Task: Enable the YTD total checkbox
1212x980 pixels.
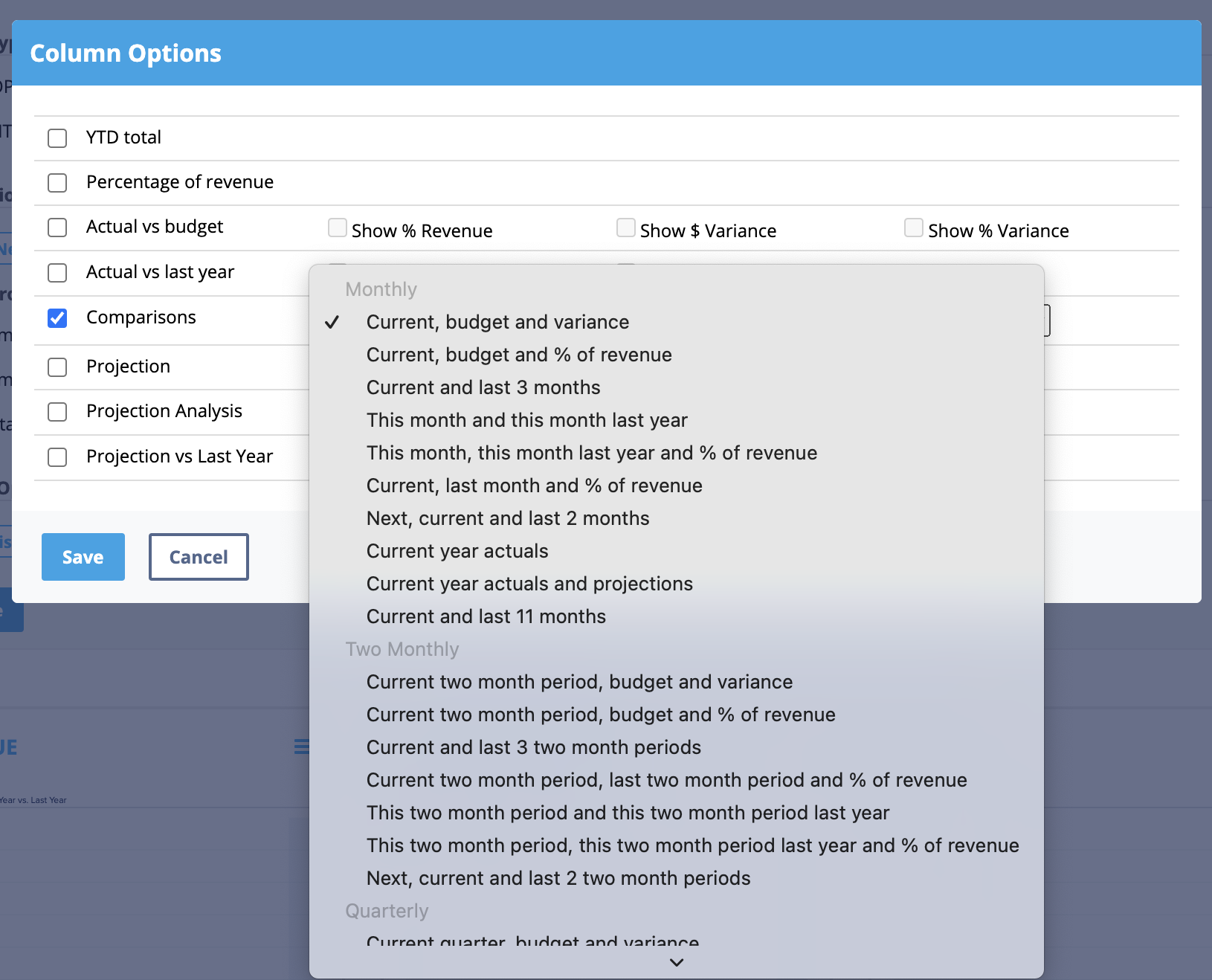Action: pyautogui.click(x=57, y=138)
